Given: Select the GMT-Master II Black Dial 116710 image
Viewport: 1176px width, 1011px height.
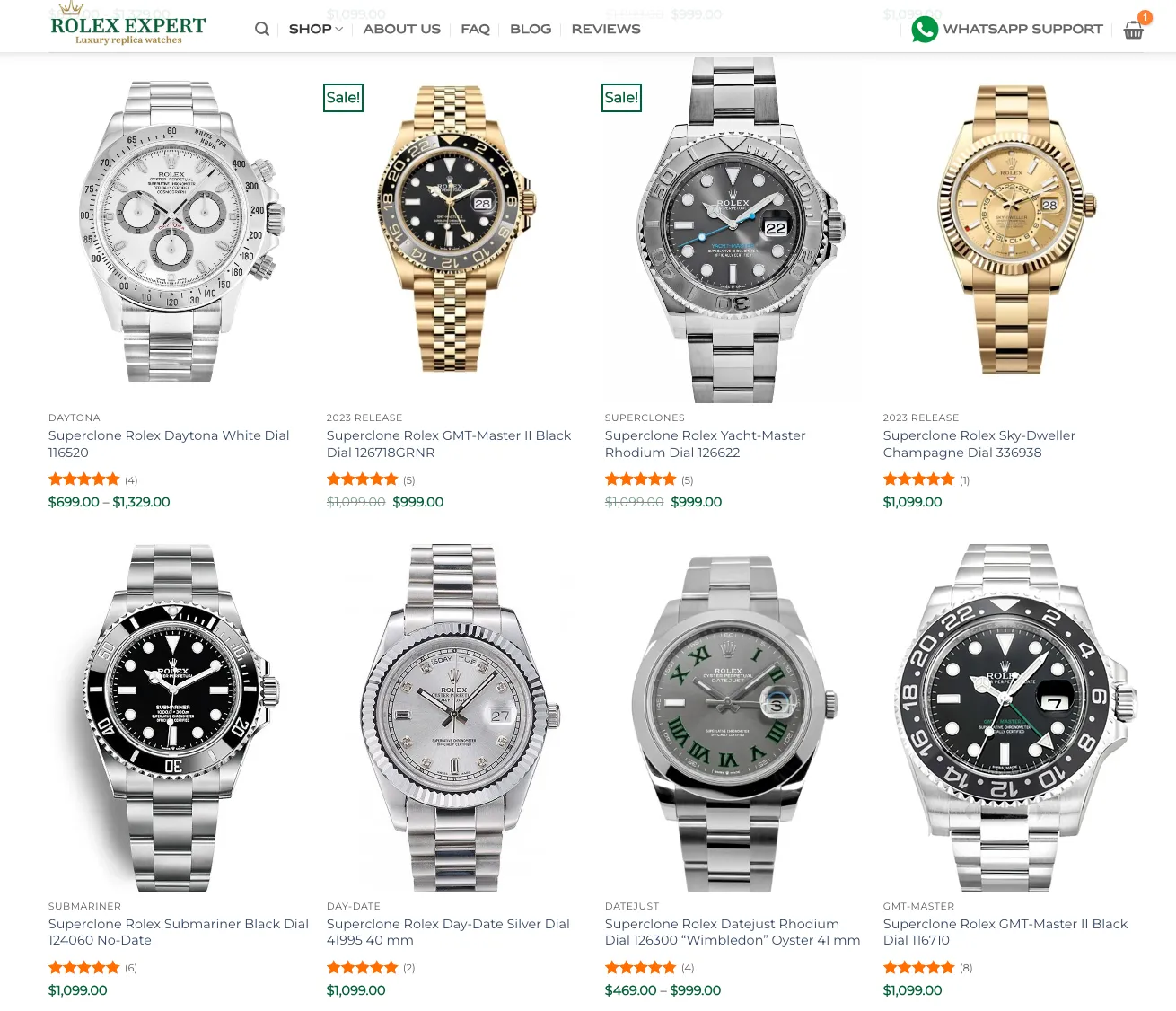Looking at the screenshot, I should 1014,717.
